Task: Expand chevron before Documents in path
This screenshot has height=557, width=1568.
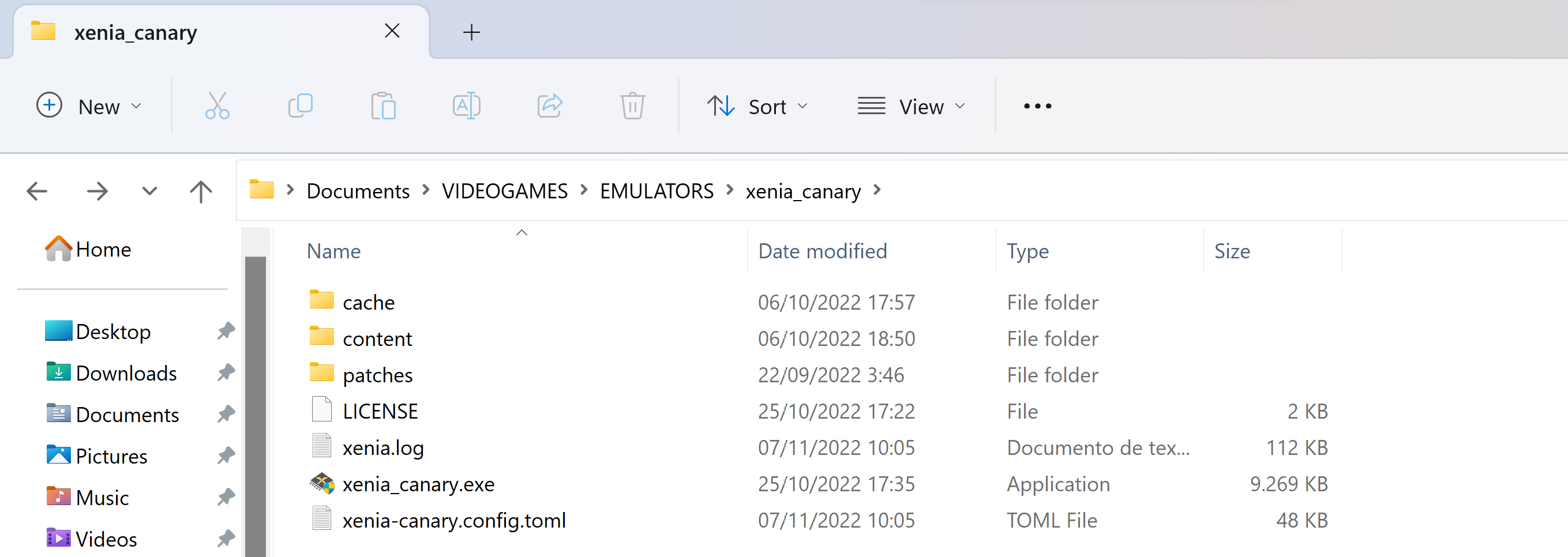Action: pos(290,190)
